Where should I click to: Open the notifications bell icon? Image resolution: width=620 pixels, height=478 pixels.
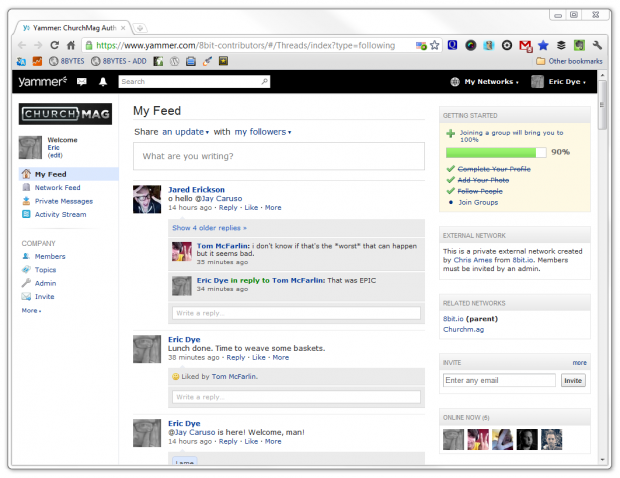[103, 81]
